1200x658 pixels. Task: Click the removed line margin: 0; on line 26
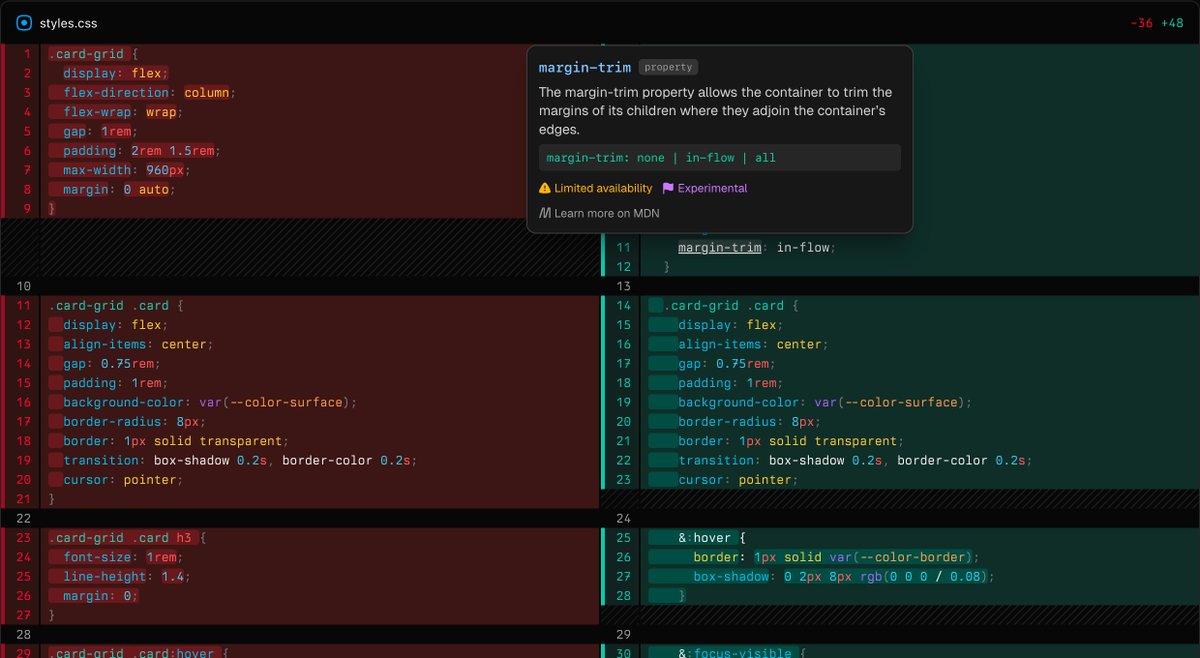(101, 596)
